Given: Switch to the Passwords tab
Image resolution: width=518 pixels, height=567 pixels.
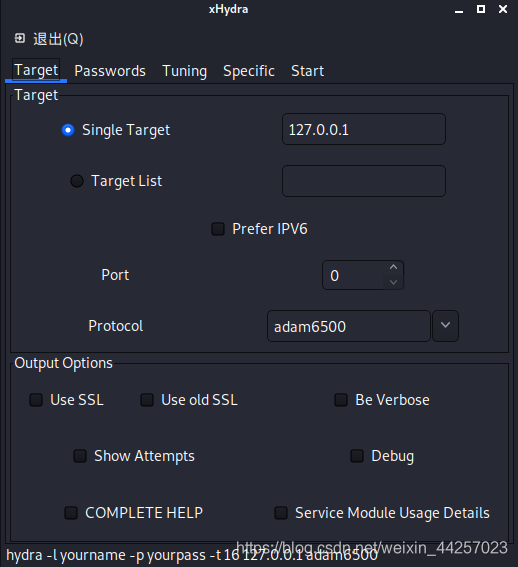Looking at the screenshot, I should pos(110,71).
